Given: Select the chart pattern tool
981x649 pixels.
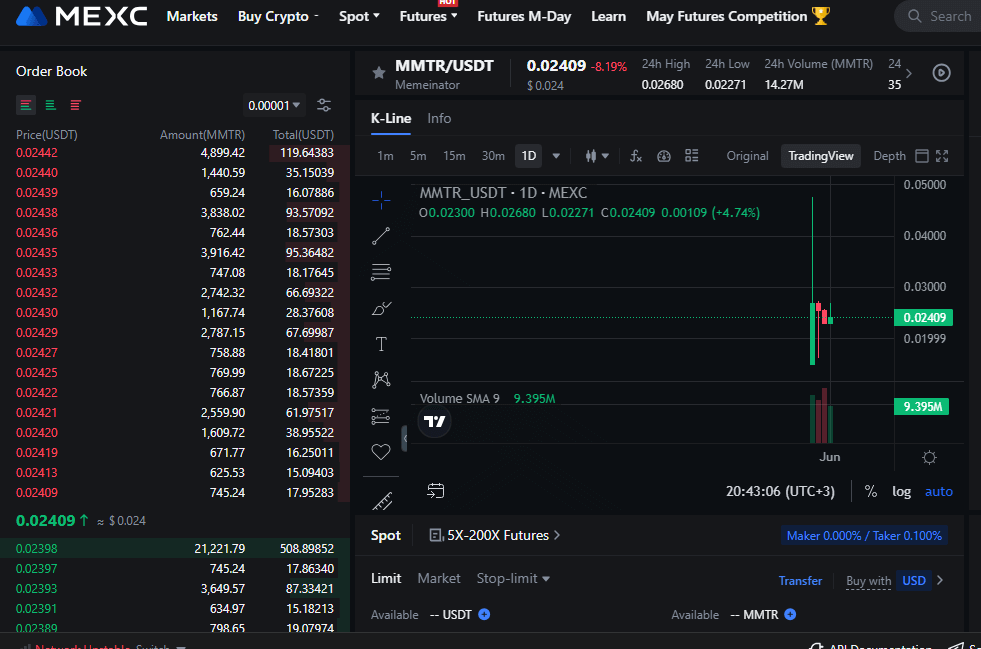Looking at the screenshot, I should tap(381, 379).
